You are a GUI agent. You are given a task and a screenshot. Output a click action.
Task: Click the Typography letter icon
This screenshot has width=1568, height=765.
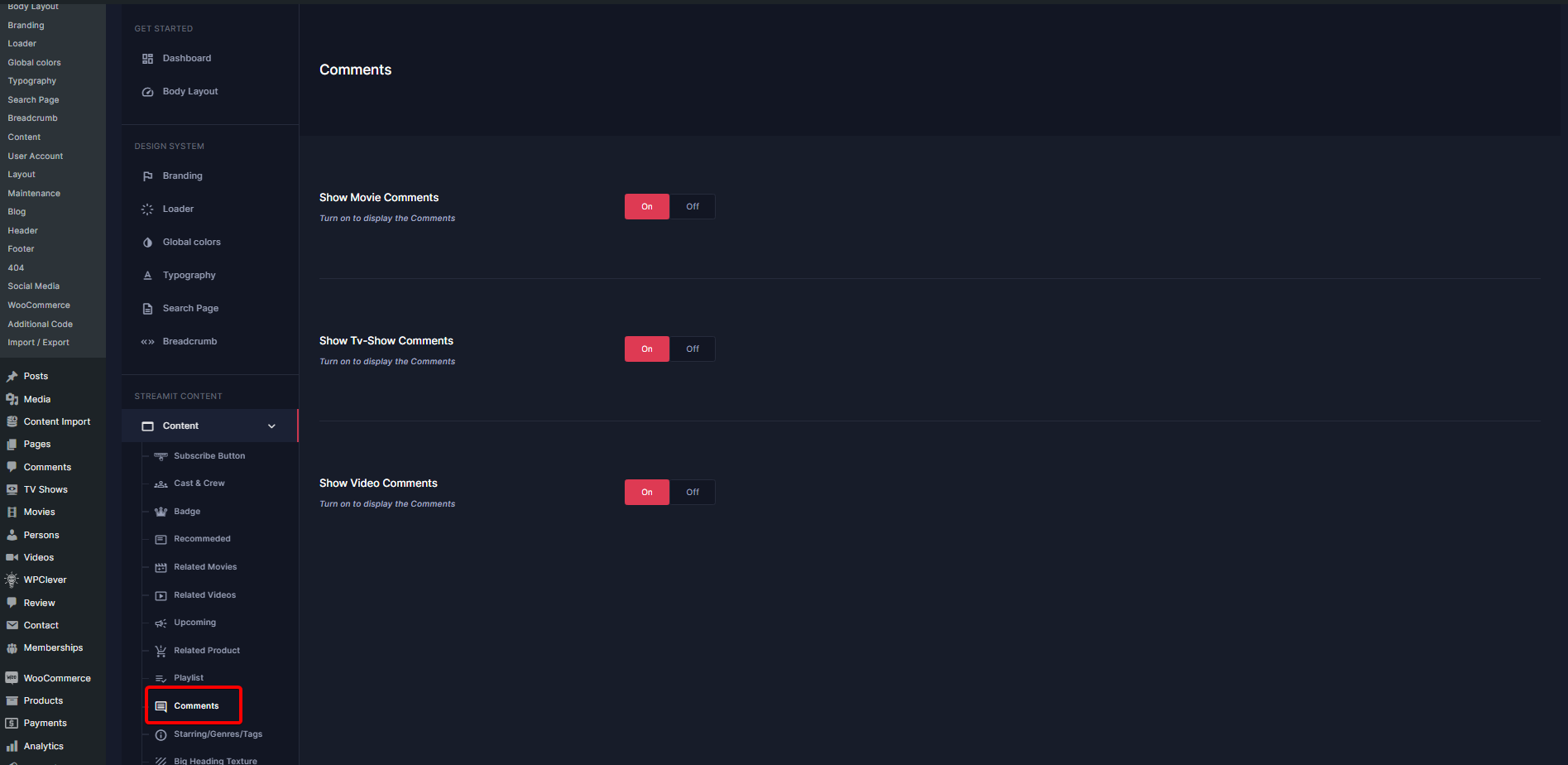tap(147, 276)
